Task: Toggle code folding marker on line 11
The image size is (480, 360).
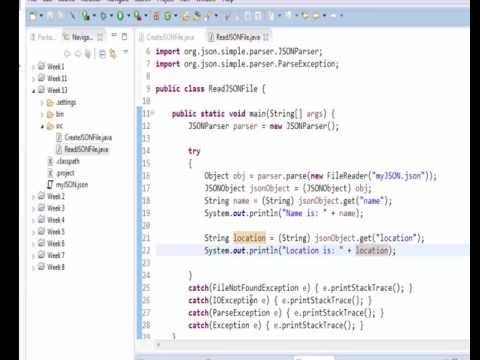Action: pyautogui.click(x=153, y=113)
